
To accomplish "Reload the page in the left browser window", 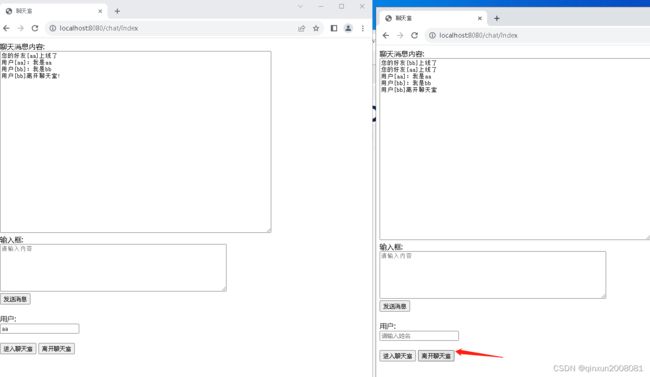I will point(35,28).
